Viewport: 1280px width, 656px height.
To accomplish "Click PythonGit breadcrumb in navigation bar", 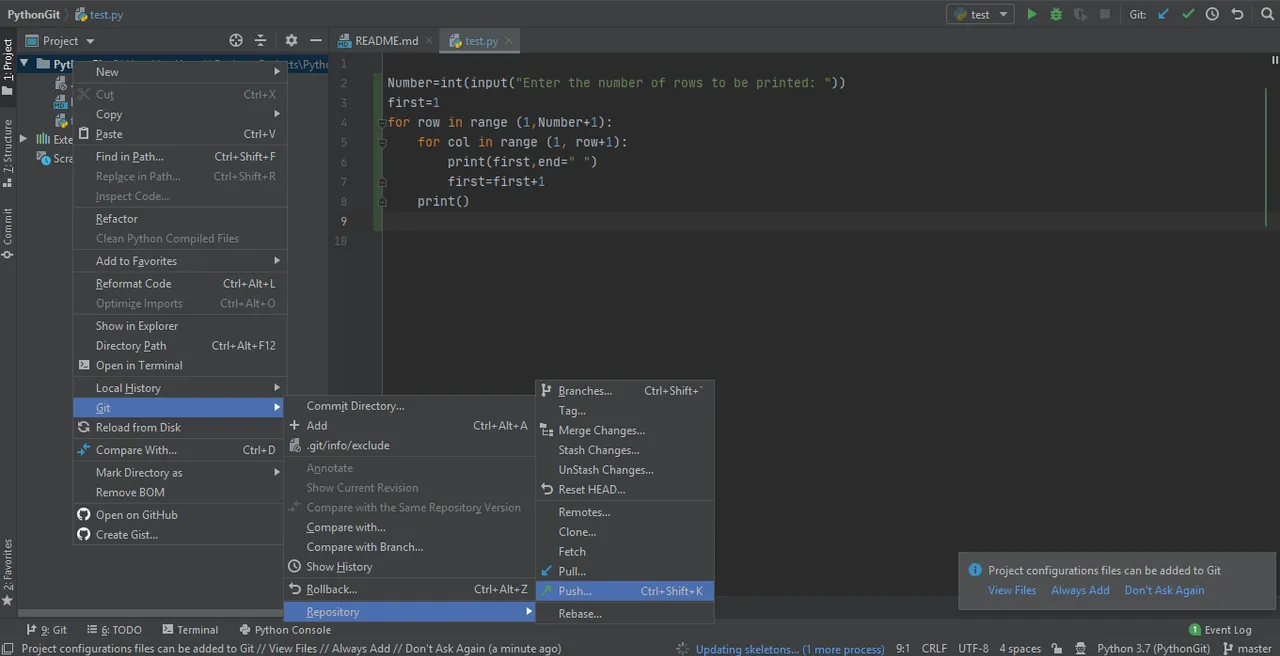I will pos(34,14).
